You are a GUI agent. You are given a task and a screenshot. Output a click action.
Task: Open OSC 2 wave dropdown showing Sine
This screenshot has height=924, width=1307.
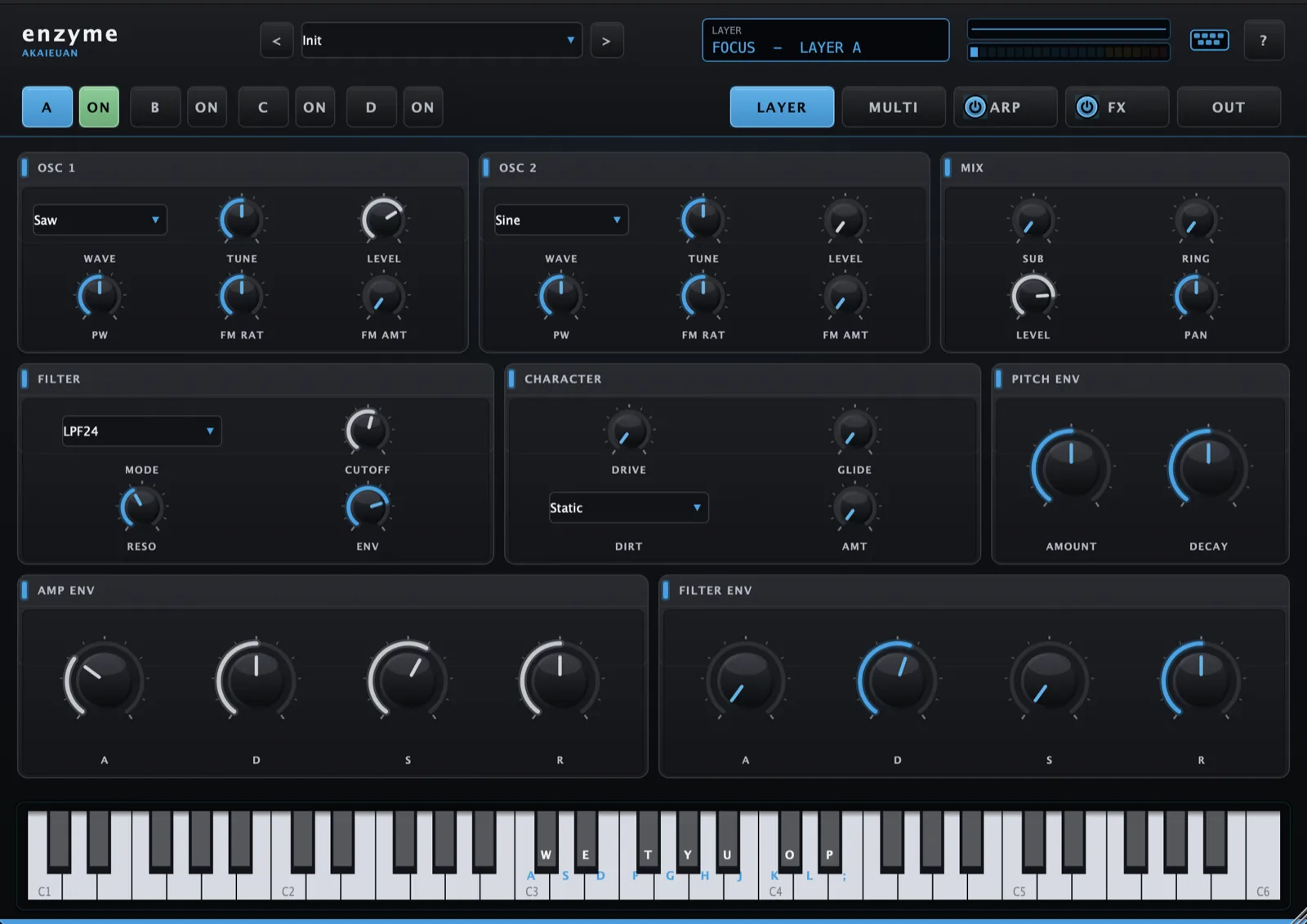coord(561,220)
